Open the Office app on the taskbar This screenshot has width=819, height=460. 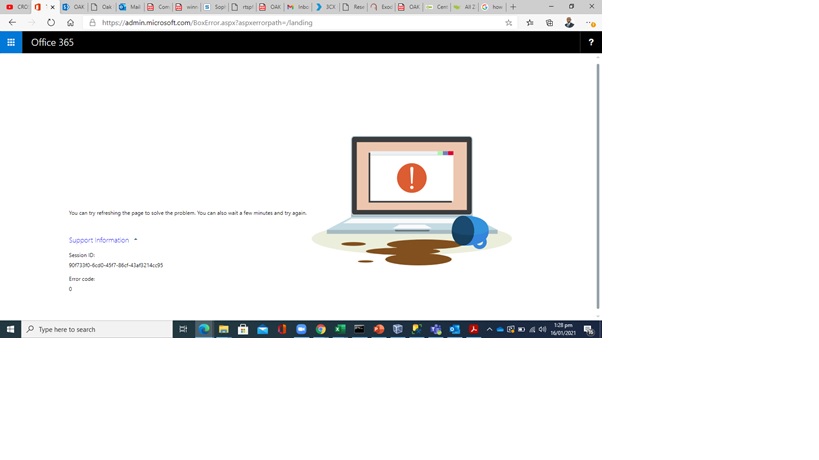coord(282,329)
